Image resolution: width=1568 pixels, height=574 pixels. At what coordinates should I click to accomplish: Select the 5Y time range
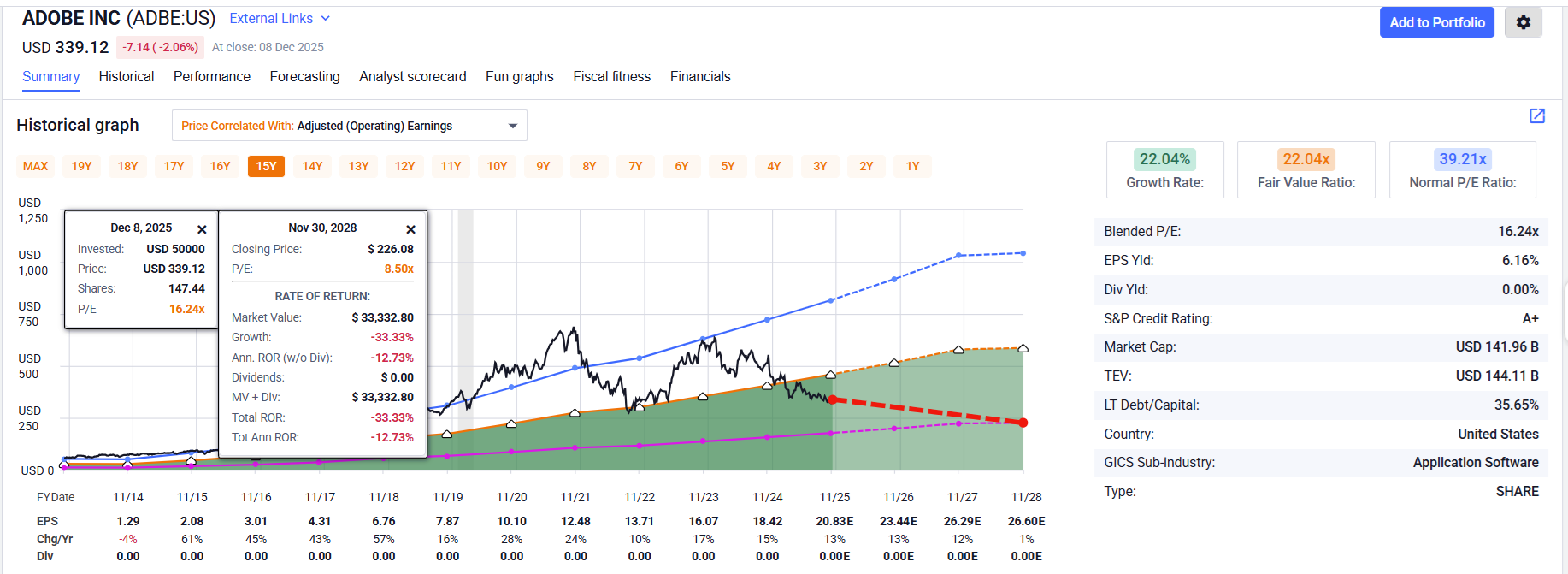[728, 166]
